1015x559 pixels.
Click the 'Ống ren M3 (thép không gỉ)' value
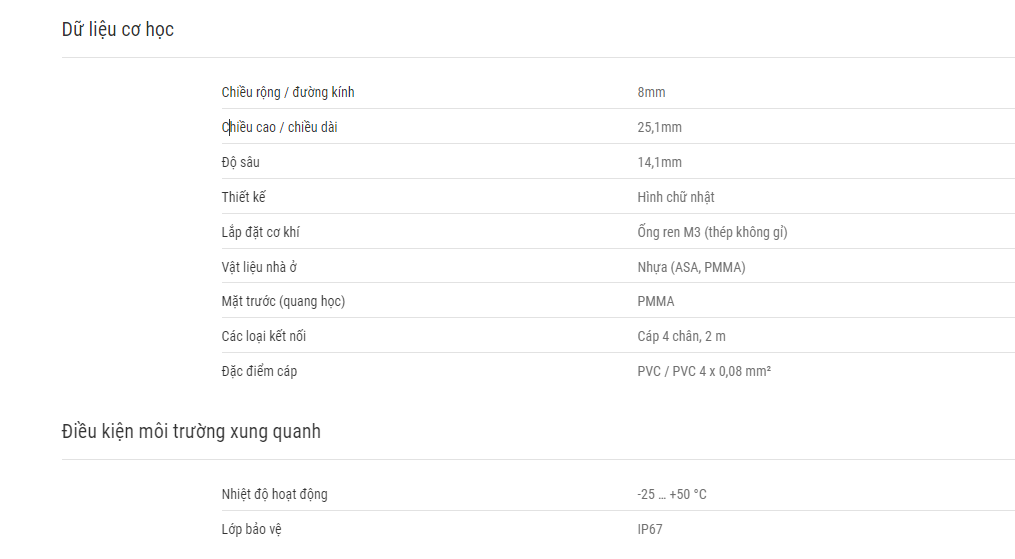712,232
